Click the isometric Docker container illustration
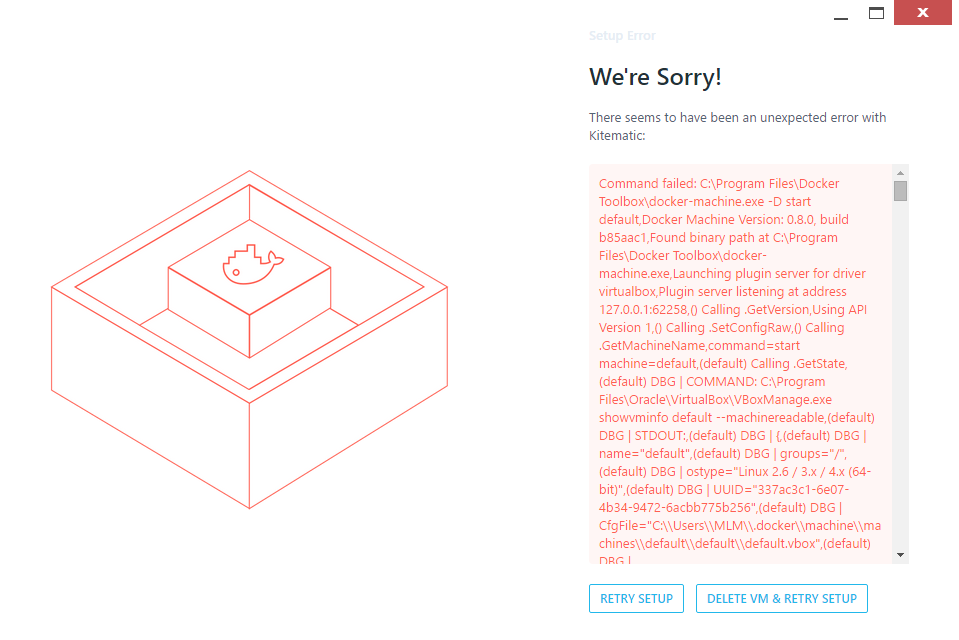This screenshot has height=640, width=959. coord(250,340)
